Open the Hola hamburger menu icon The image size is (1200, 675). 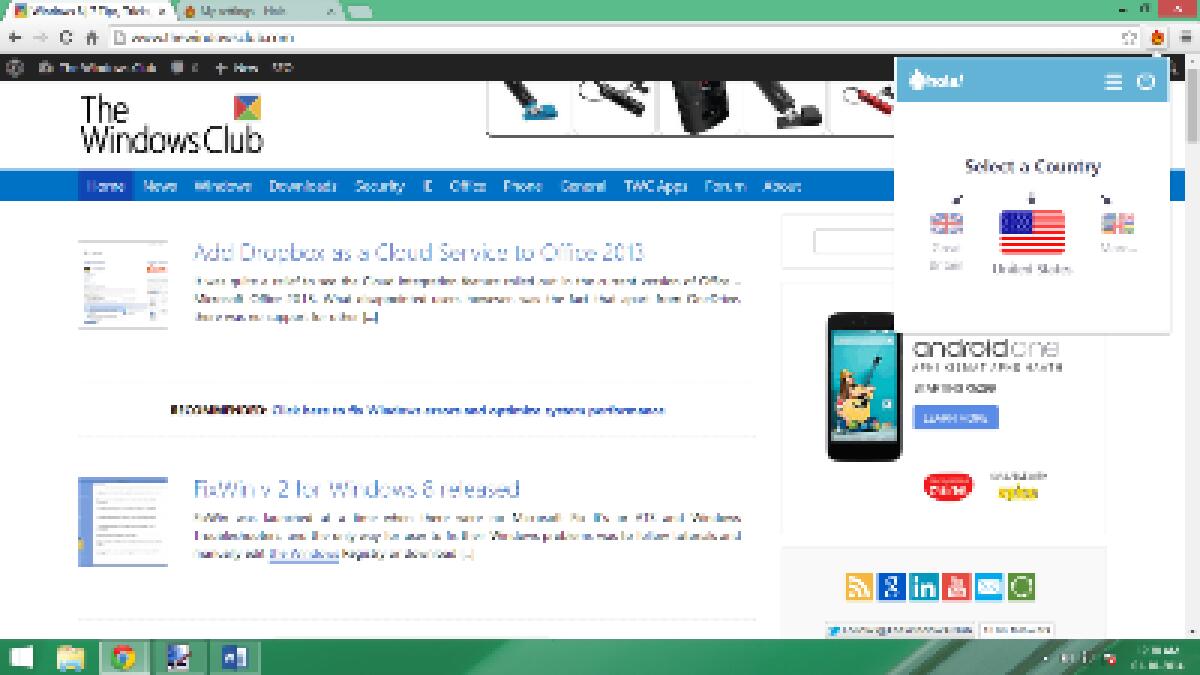1113,83
